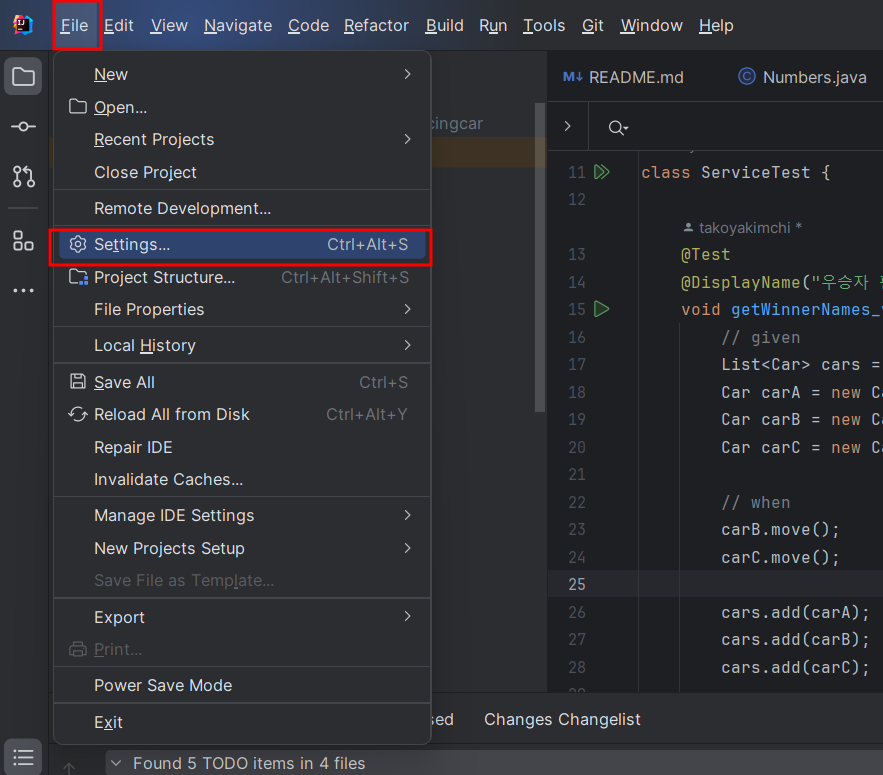The height and width of the screenshot is (775, 883).
Task: Expand the File Properties submenu arrow
Action: (407, 309)
